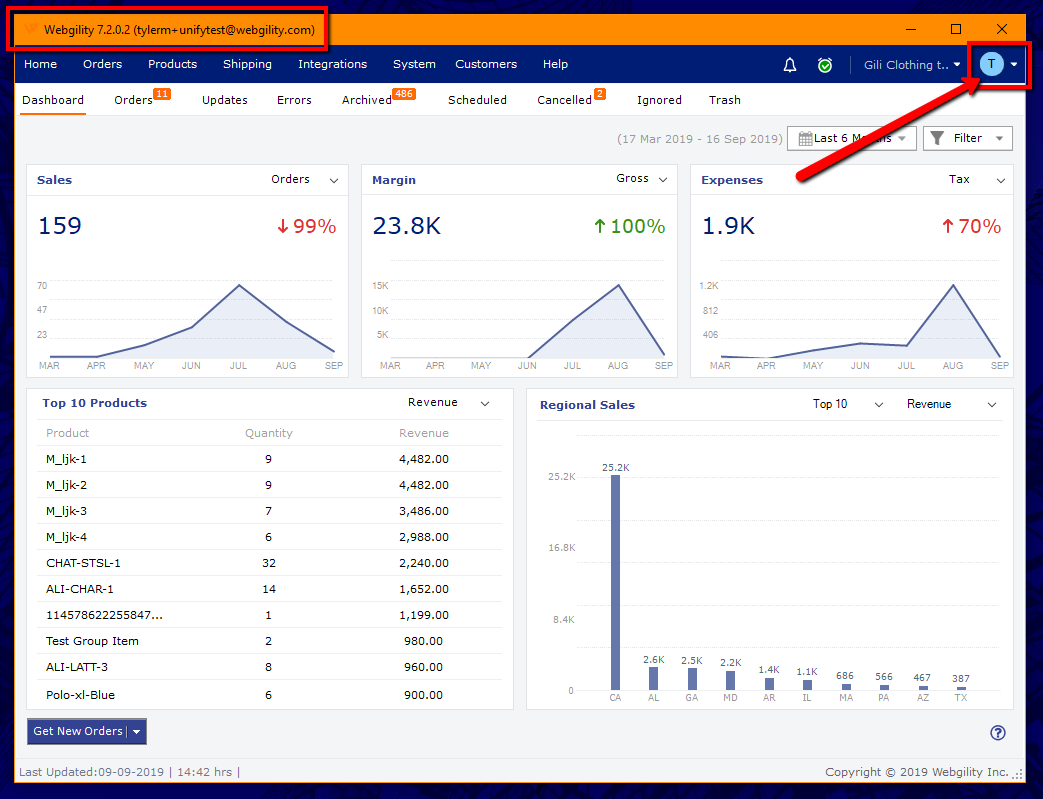
Task: Open the Customers menu
Action: pos(486,64)
